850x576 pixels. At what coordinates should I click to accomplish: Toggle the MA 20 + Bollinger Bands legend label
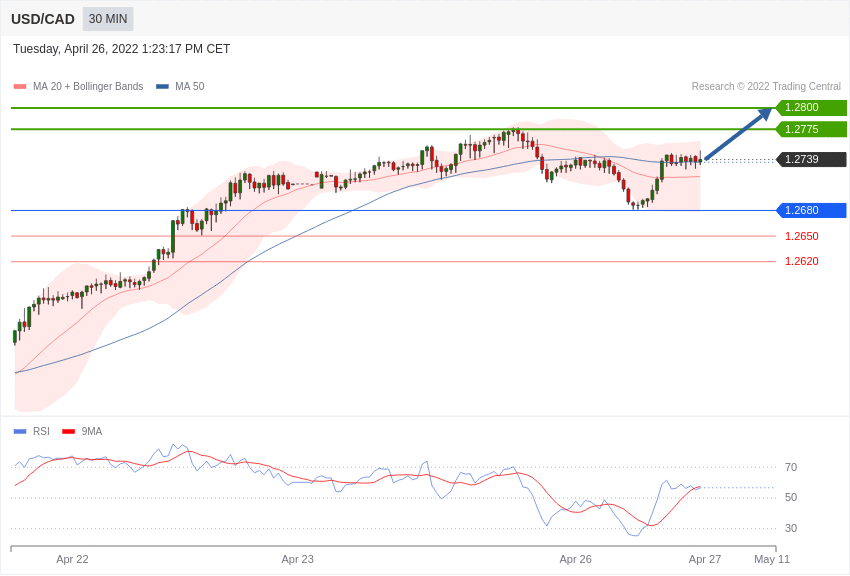click(x=88, y=87)
